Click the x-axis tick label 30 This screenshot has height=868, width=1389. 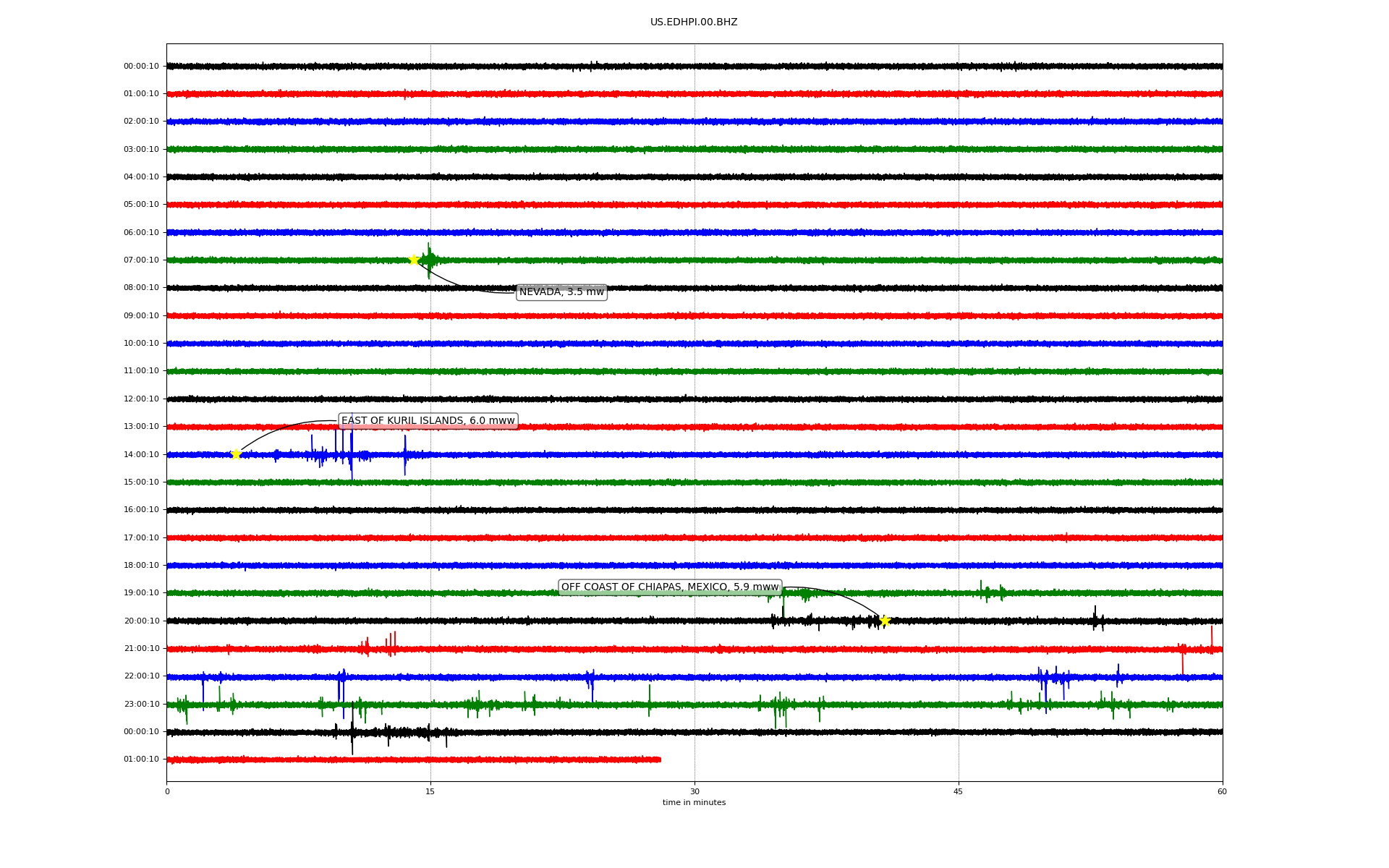point(694,792)
